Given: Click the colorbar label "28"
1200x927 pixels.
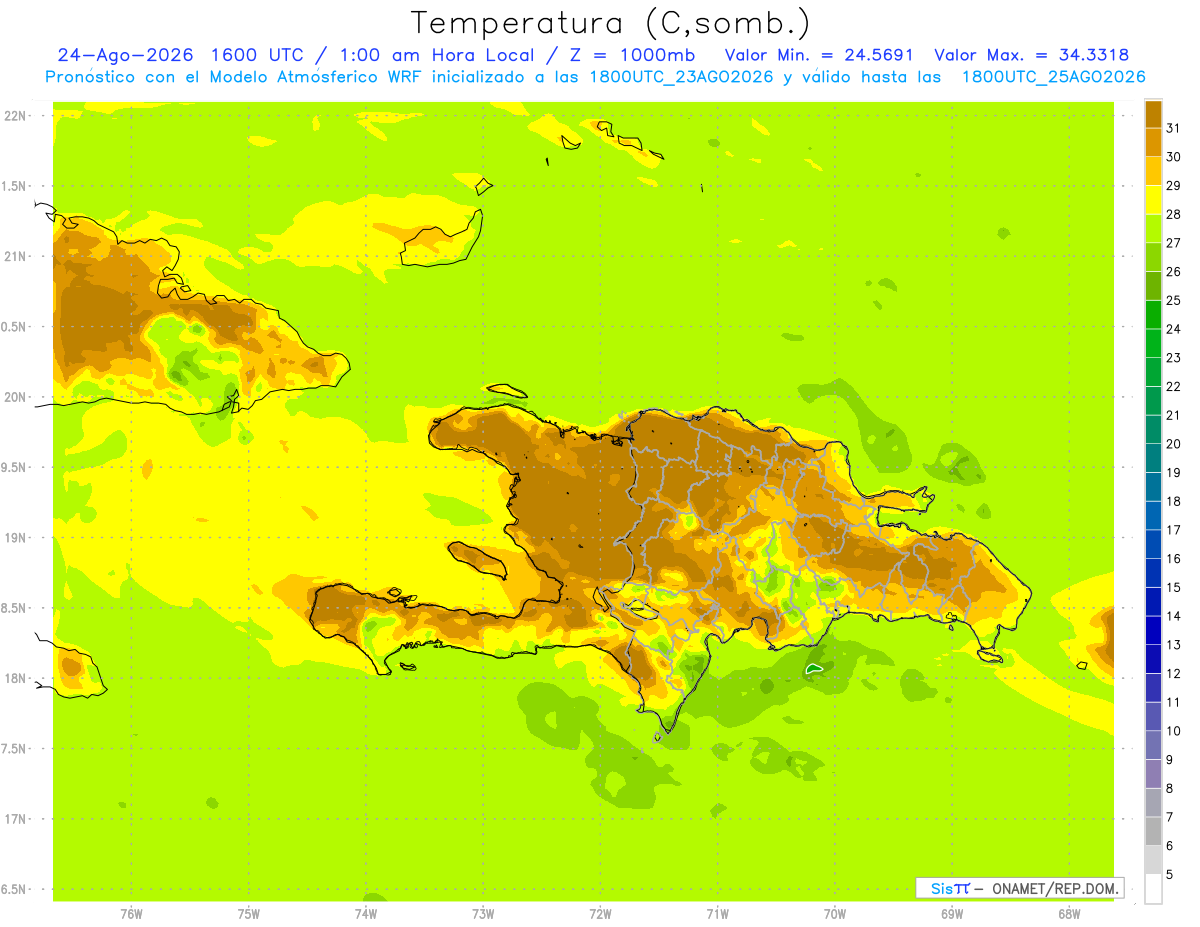Looking at the screenshot, I should coord(1173,214).
